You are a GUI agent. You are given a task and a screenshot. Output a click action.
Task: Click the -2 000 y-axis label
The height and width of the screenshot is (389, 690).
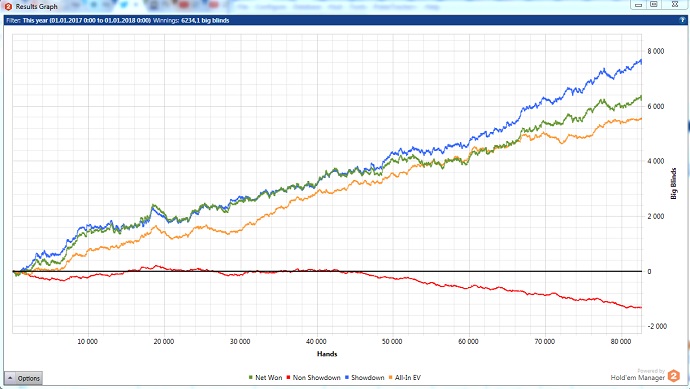657,326
